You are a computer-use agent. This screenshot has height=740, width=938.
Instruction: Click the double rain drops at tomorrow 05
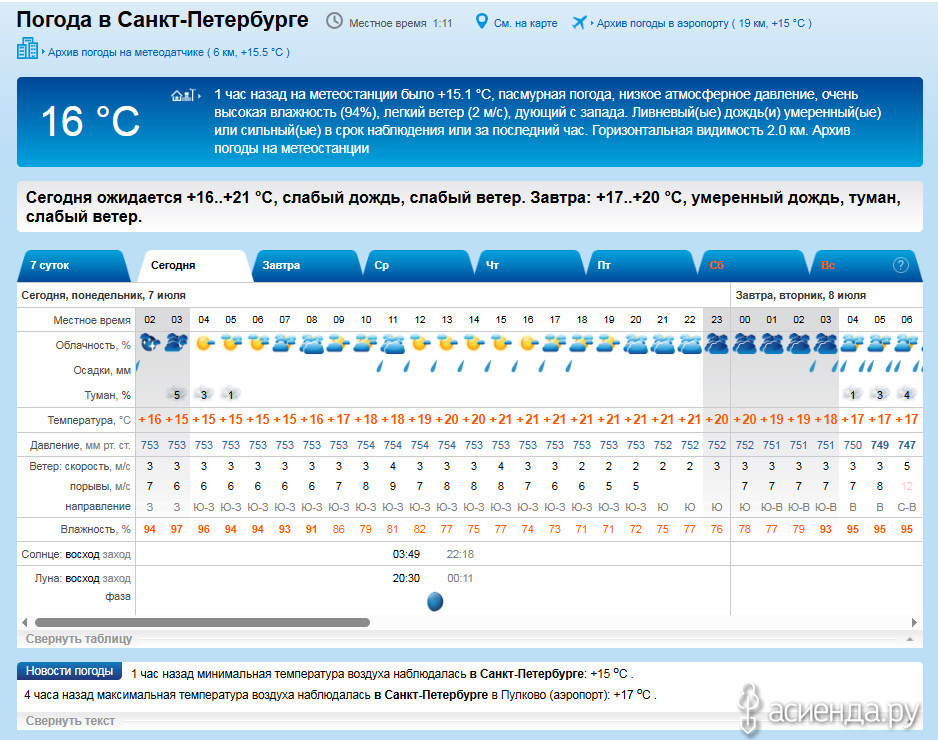point(866,366)
